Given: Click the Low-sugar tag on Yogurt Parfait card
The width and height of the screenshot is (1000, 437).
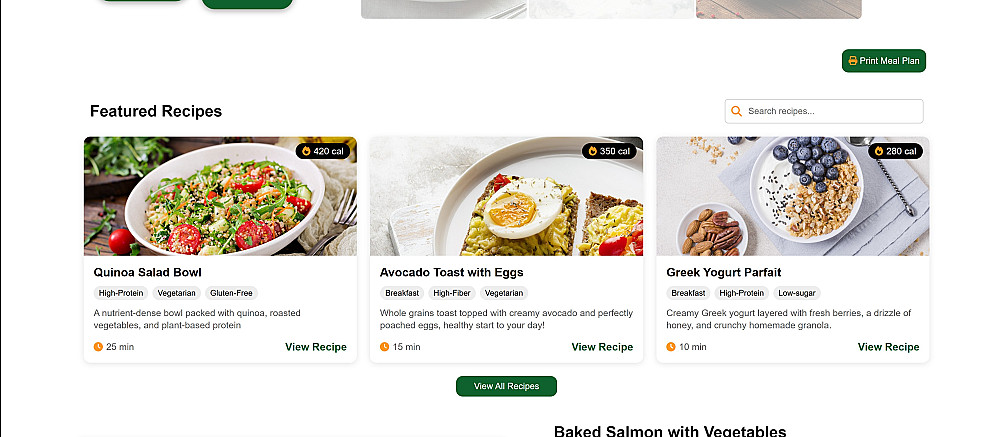Looking at the screenshot, I should (796, 293).
